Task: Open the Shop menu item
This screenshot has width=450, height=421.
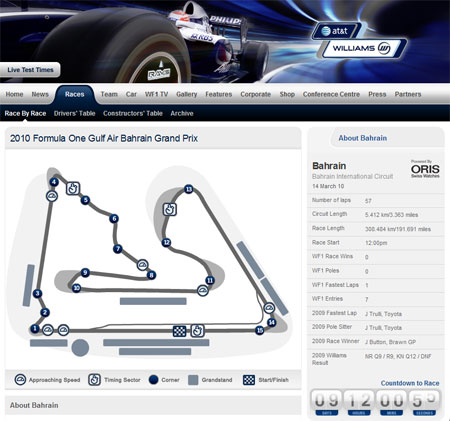Action: point(287,94)
